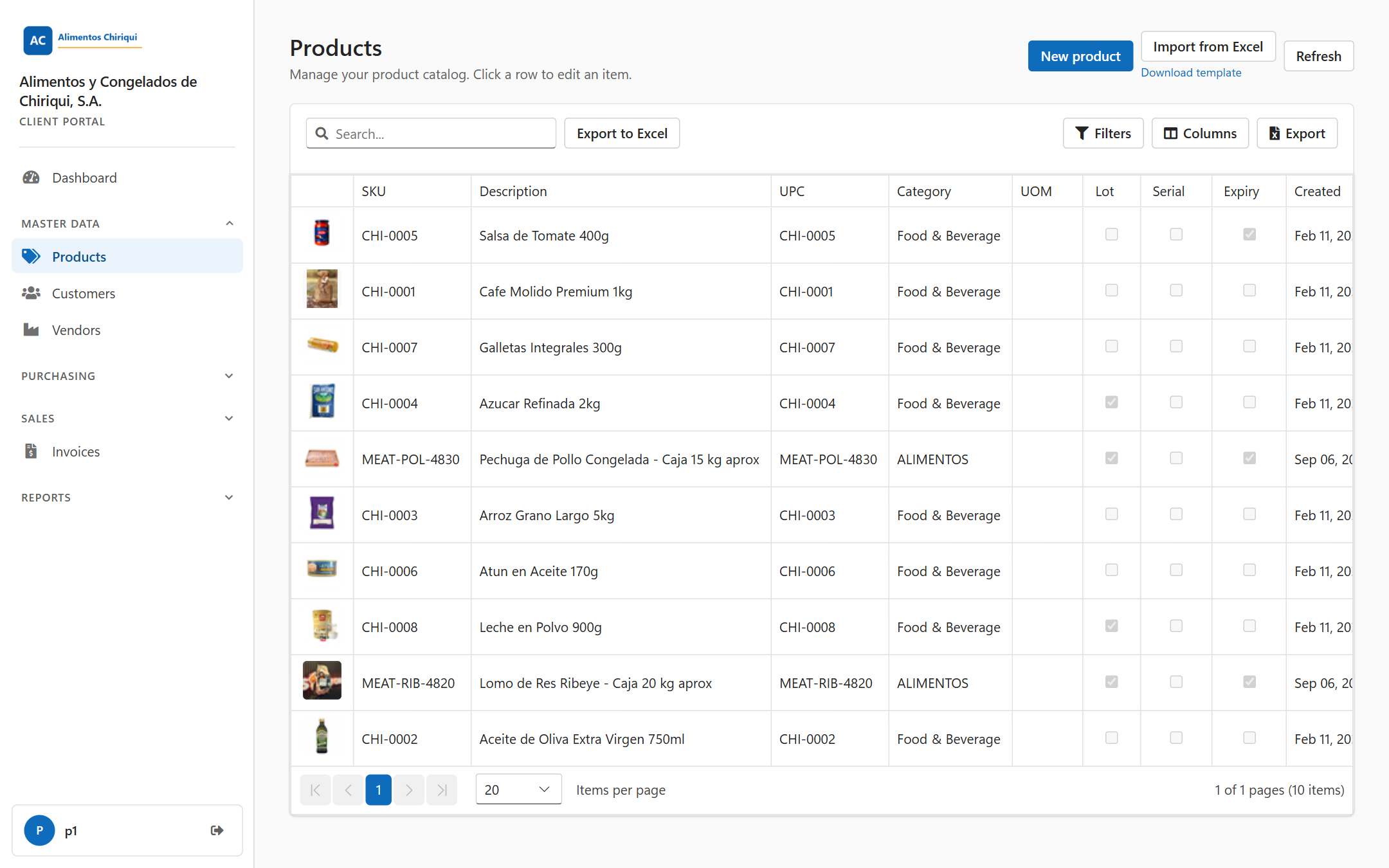The width and height of the screenshot is (1389, 868).
Task: Go to previous page arrow
Action: coord(348,790)
